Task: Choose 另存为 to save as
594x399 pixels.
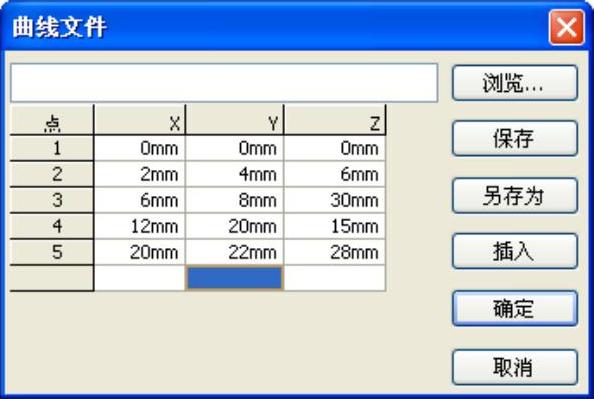Action: (x=515, y=196)
